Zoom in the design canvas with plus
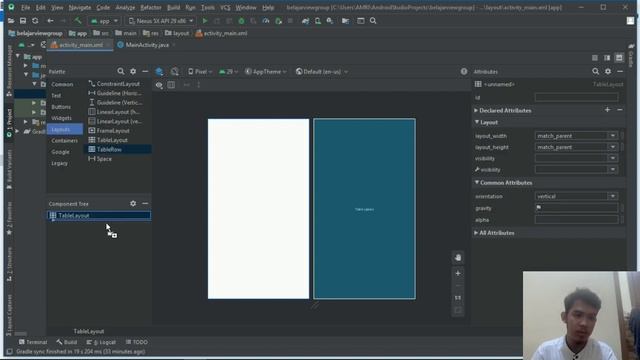Image resolution: width=640 pixels, height=360 pixels. click(458, 273)
